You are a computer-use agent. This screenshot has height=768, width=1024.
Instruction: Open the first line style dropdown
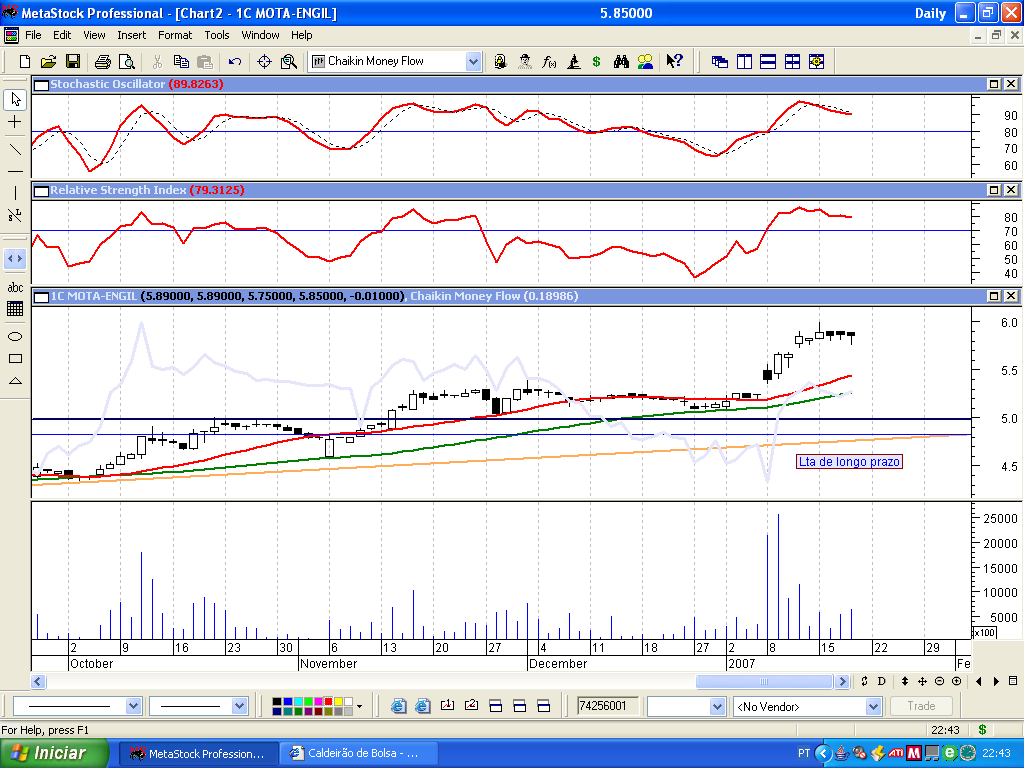134,706
